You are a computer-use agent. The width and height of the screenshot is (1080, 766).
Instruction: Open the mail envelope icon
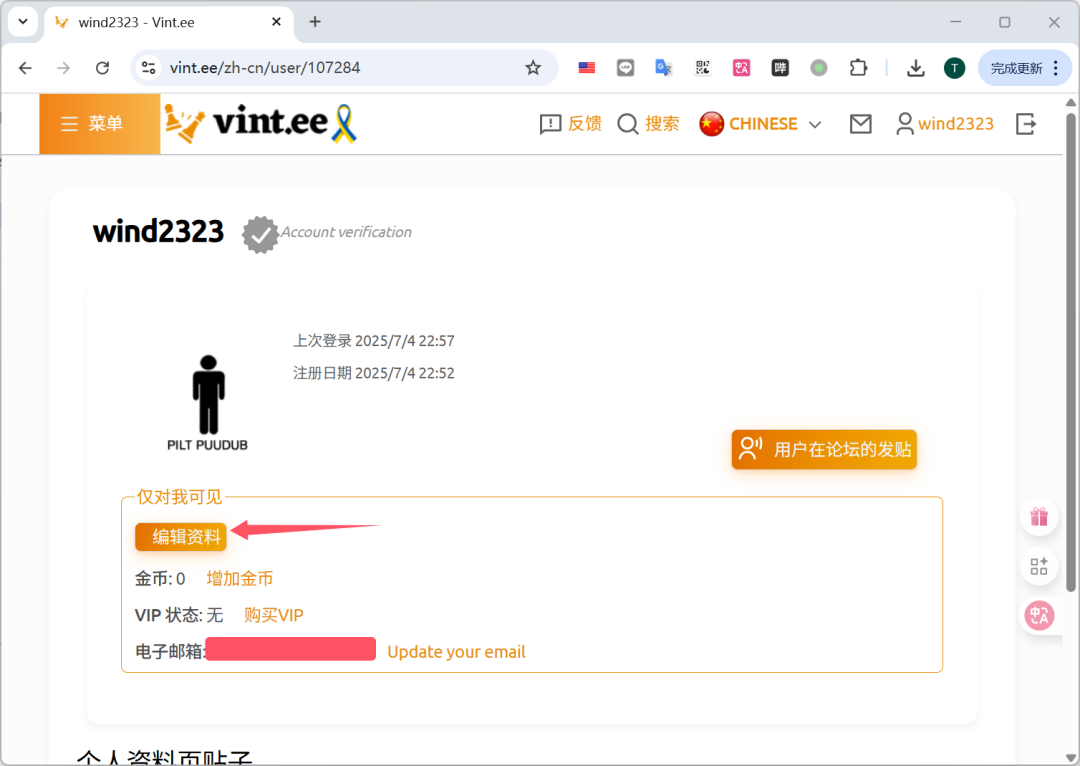pyautogui.click(x=860, y=124)
